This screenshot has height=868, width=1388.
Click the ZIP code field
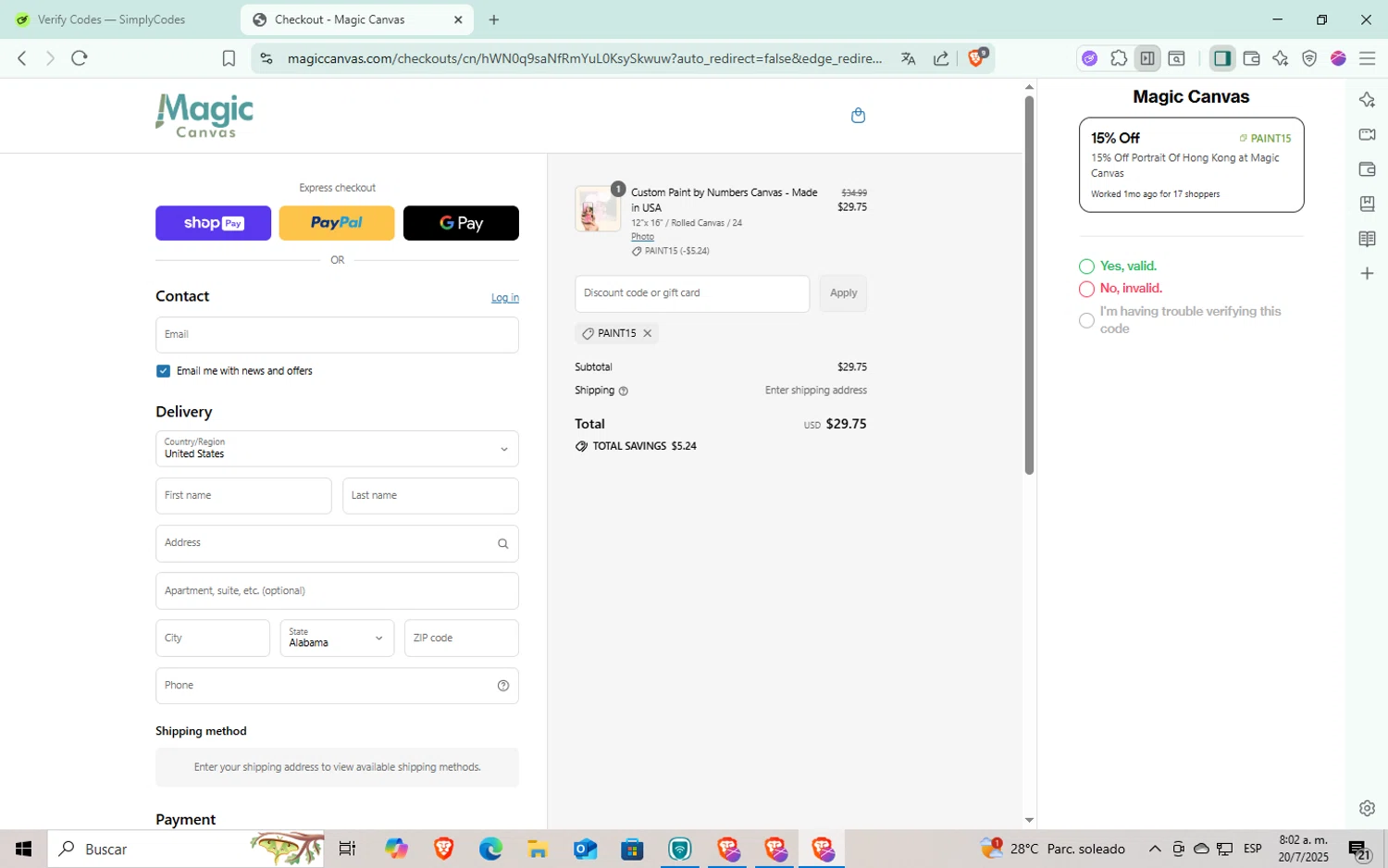[x=462, y=639]
